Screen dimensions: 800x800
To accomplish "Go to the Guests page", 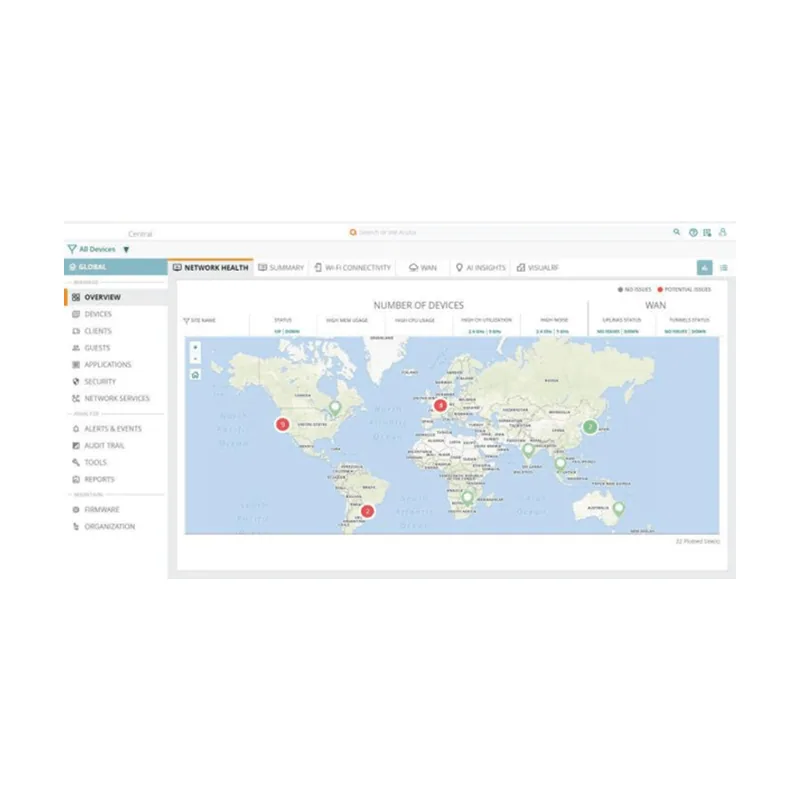I will point(97,348).
